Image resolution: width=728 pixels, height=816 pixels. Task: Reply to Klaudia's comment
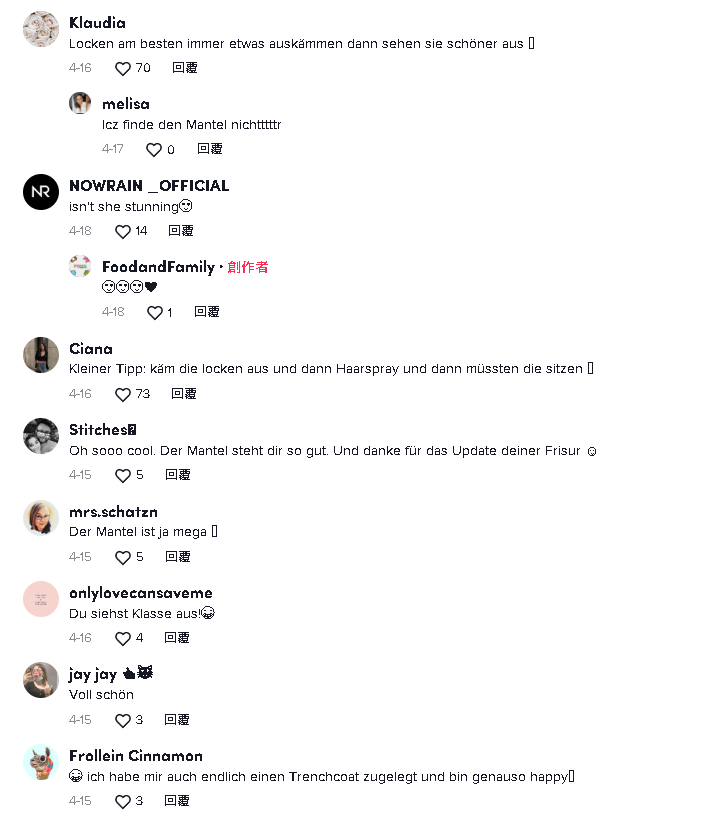185,68
